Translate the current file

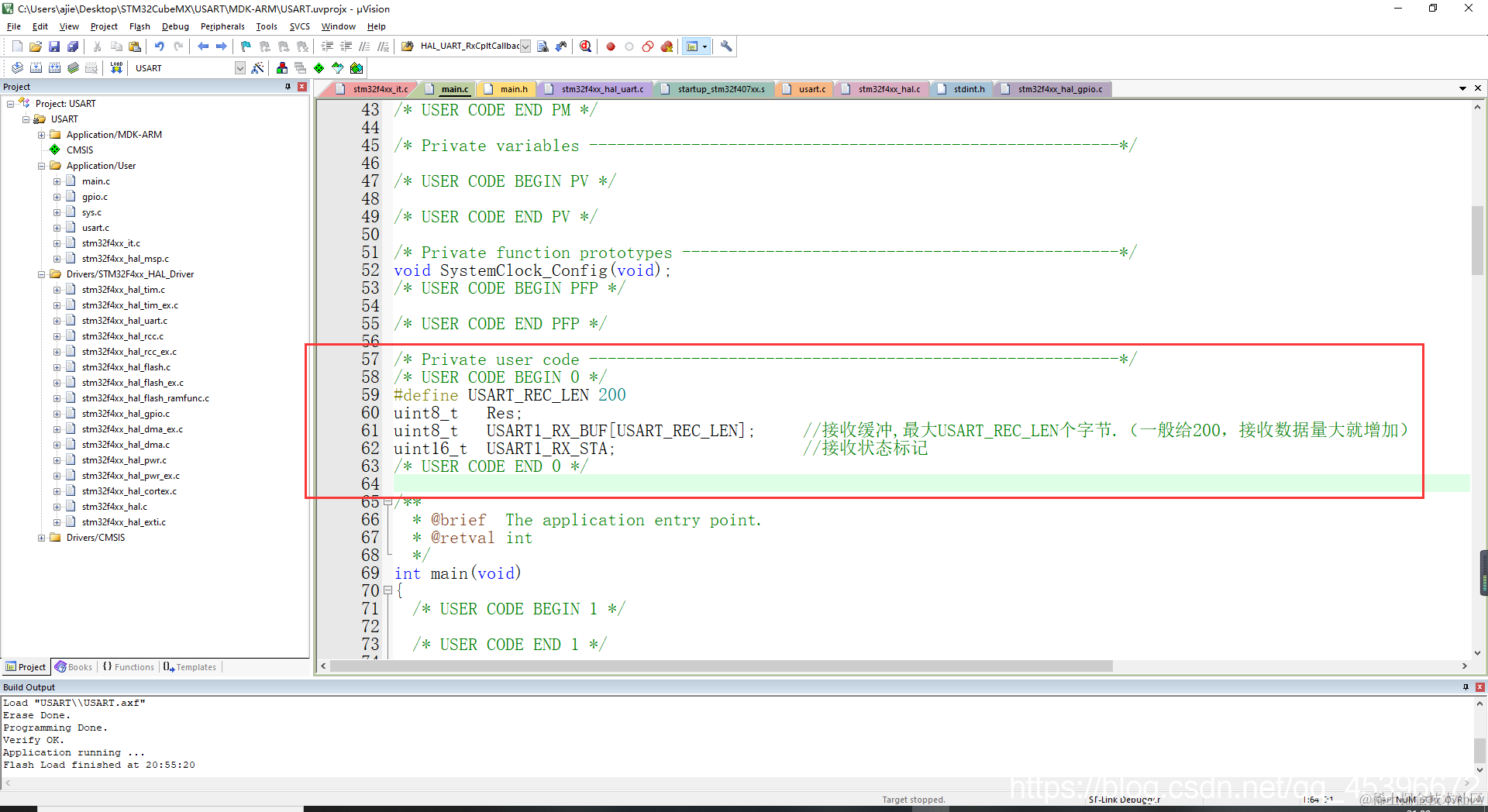[17, 68]
